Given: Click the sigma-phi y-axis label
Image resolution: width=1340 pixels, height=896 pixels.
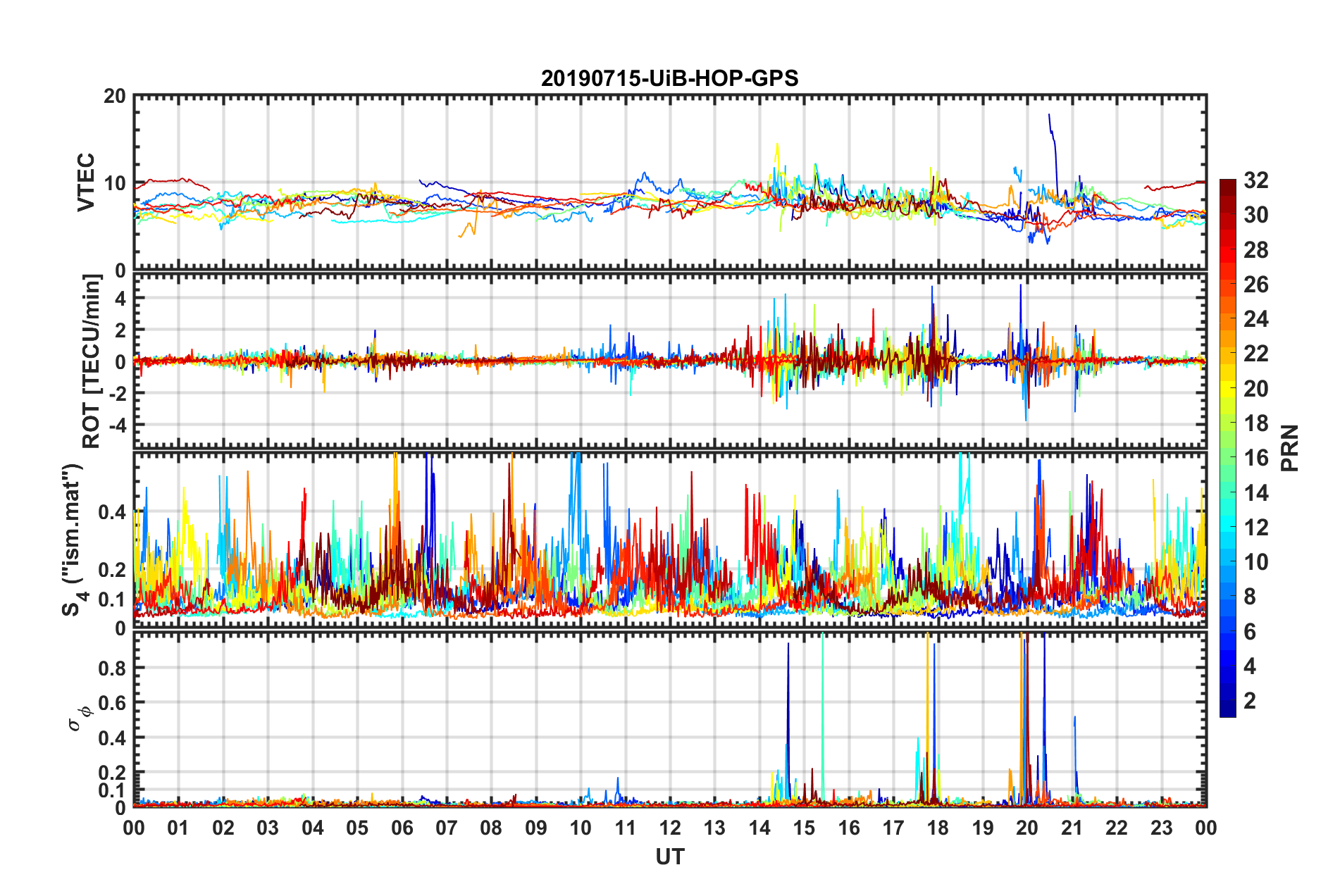Looking at the screenshot, I should [x=77, y=718].
